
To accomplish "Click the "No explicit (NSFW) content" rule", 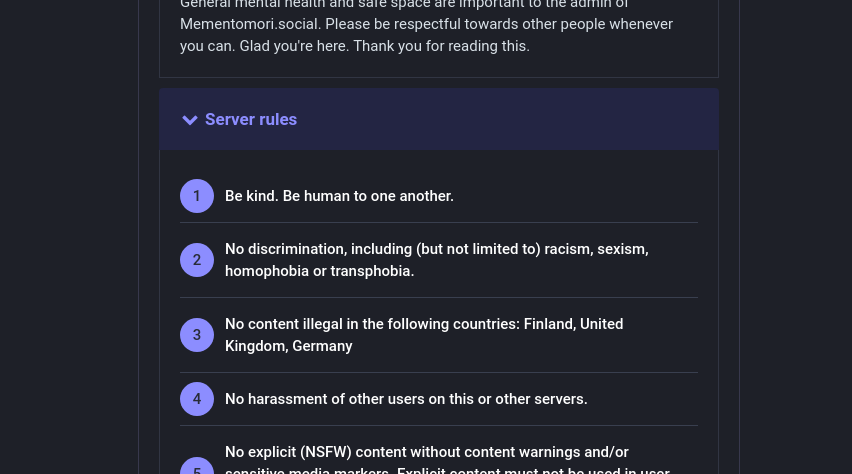I will (x=426, y=452).
